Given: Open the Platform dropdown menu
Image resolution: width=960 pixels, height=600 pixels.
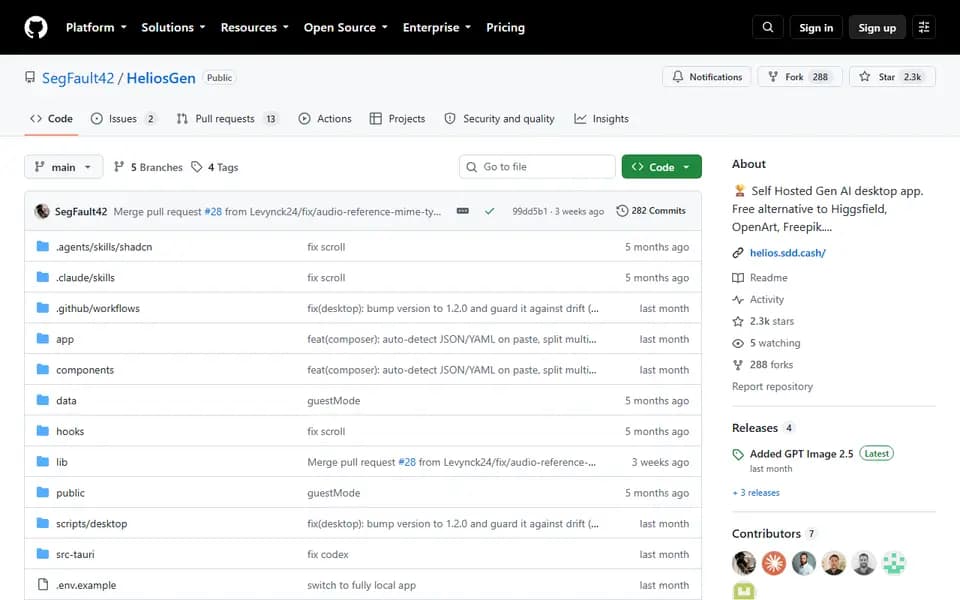Looking at the screenshot, I should (96, 28).
